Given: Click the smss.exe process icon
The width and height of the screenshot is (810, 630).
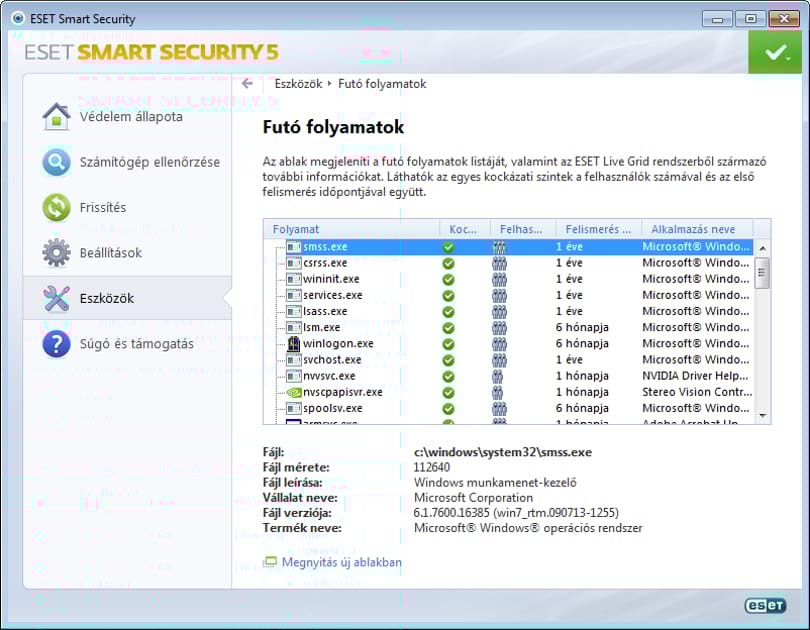Looking at the screenshot, I should tap(293, 247).
